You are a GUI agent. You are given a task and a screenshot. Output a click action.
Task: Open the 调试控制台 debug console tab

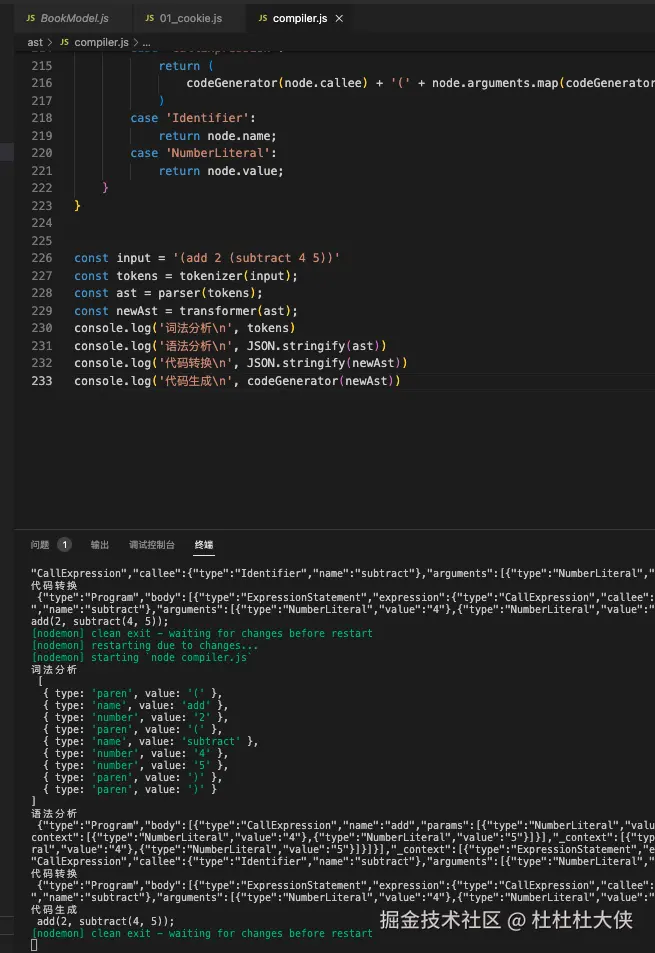click(152, 545)
